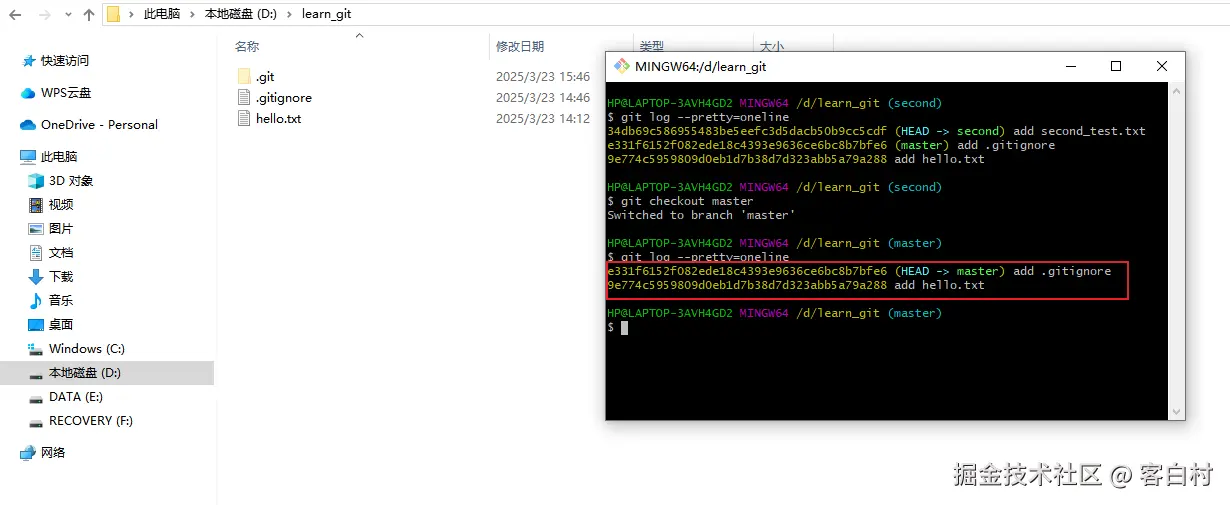Select the hello.txt file icon
1230x505 pixels.
click(244, 118)
